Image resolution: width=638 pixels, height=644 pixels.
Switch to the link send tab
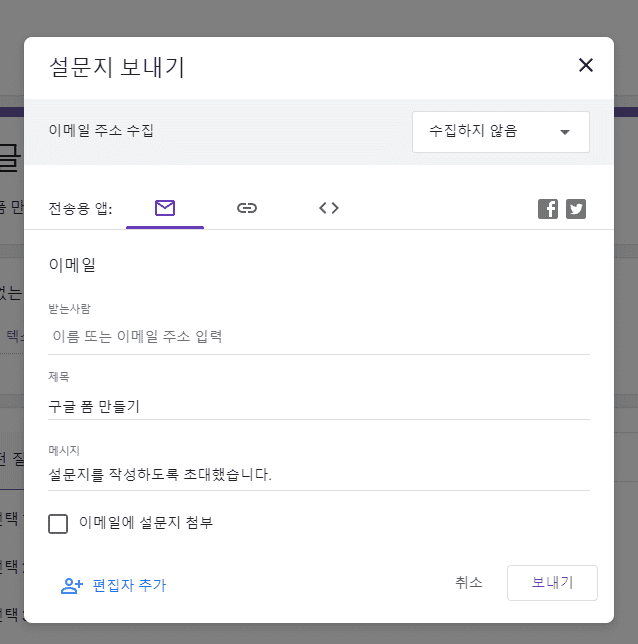(247, 208)
